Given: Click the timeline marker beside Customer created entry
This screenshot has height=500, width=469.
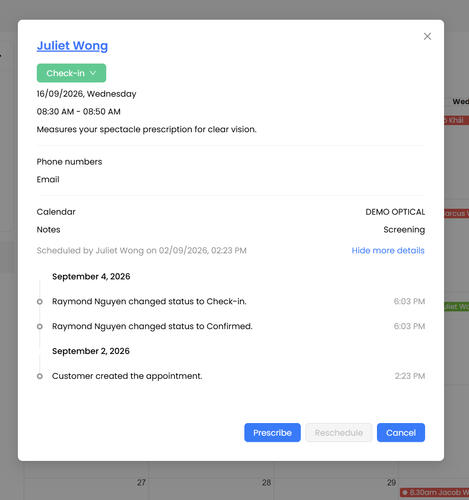Looking at the screenshot, I should (x=40, y=376).
